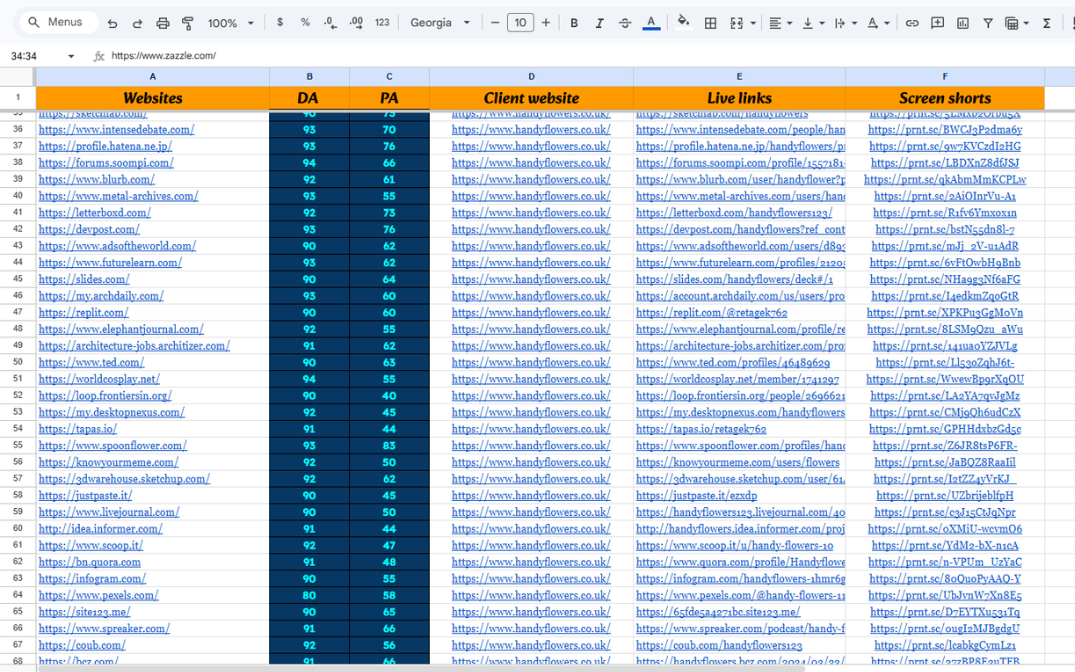Click the Insert chart icon
The height and width of the screenshot is (672, 1075).
click(x=962, y=23)
